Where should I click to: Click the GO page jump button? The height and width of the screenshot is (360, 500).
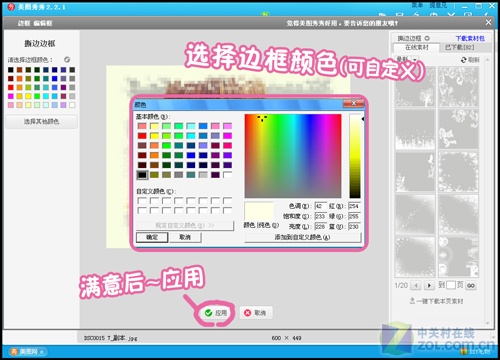click(471, 285)
